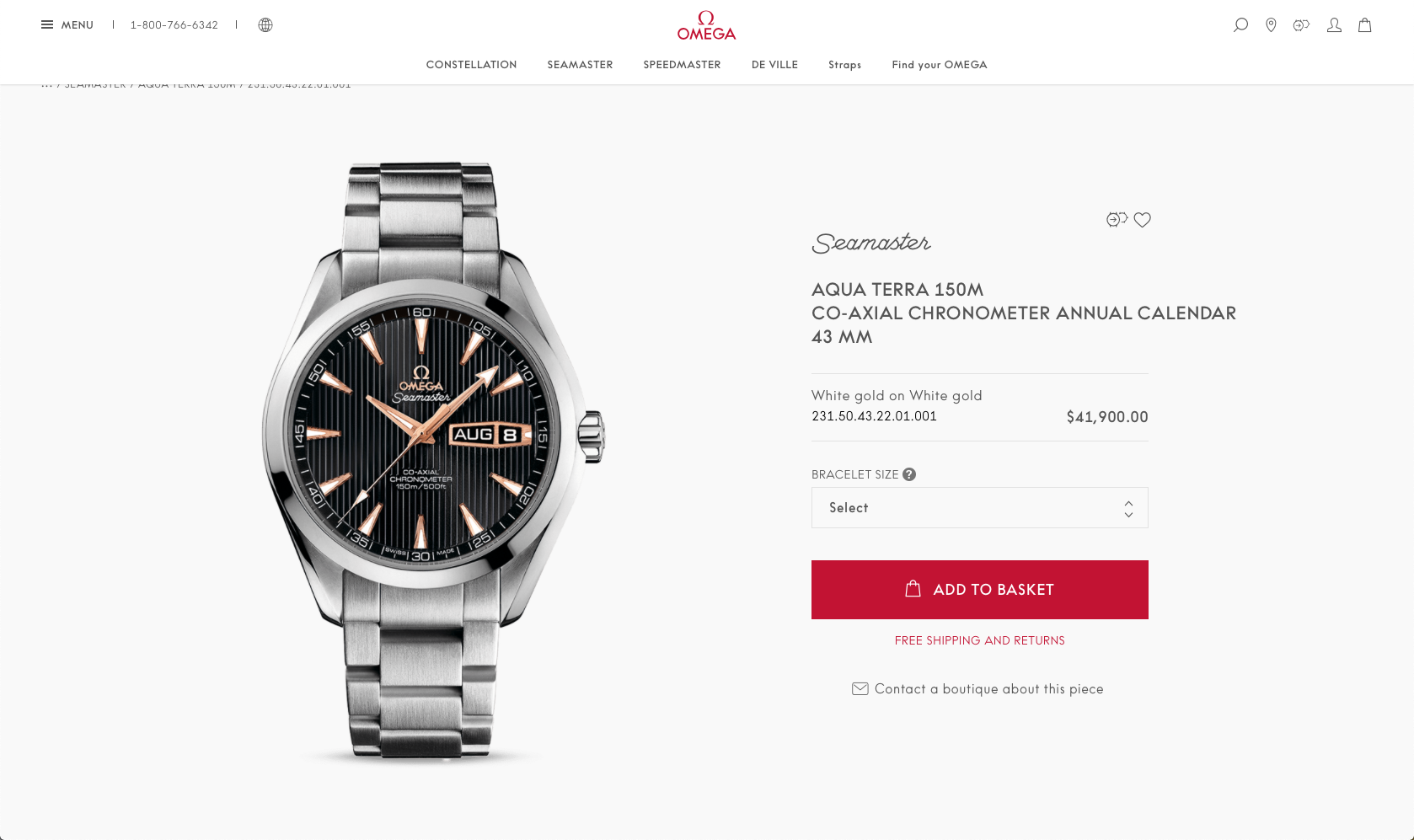Open the CONSTELLATION collection tab

click(471, 65)
